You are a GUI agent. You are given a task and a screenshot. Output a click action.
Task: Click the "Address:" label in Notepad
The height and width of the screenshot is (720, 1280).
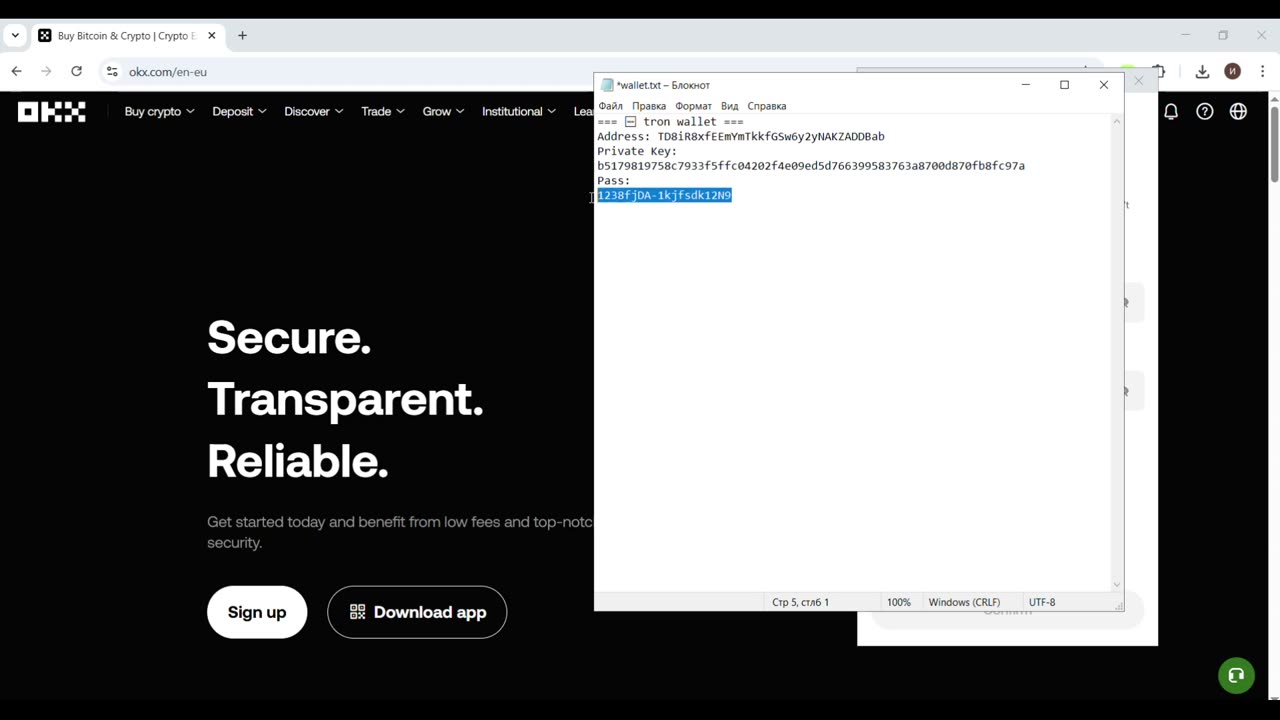point(624,136)
